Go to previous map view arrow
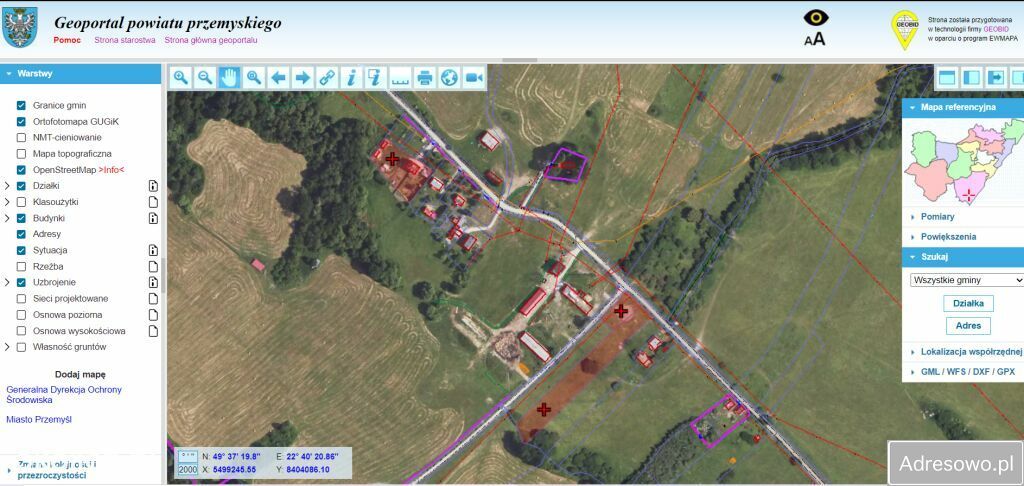 click(278, 78)
